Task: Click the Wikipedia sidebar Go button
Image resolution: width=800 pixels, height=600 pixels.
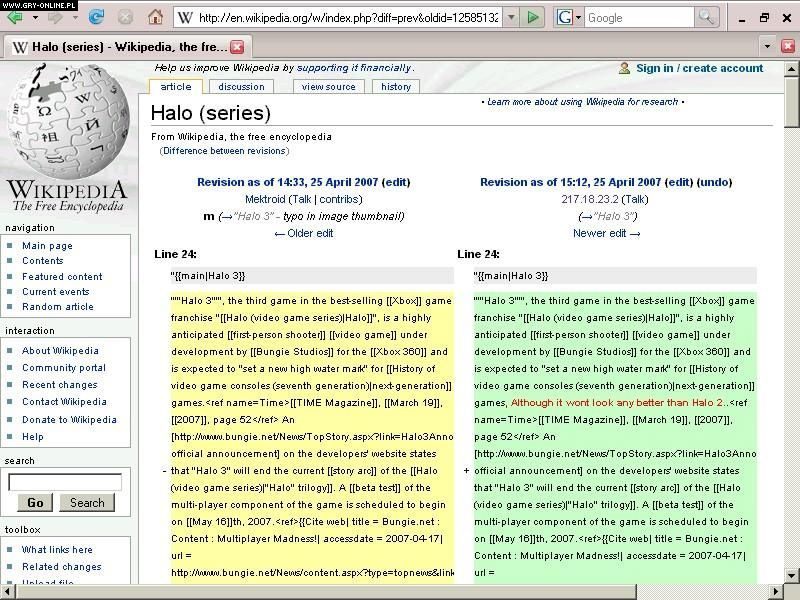Action: (35, 503)
